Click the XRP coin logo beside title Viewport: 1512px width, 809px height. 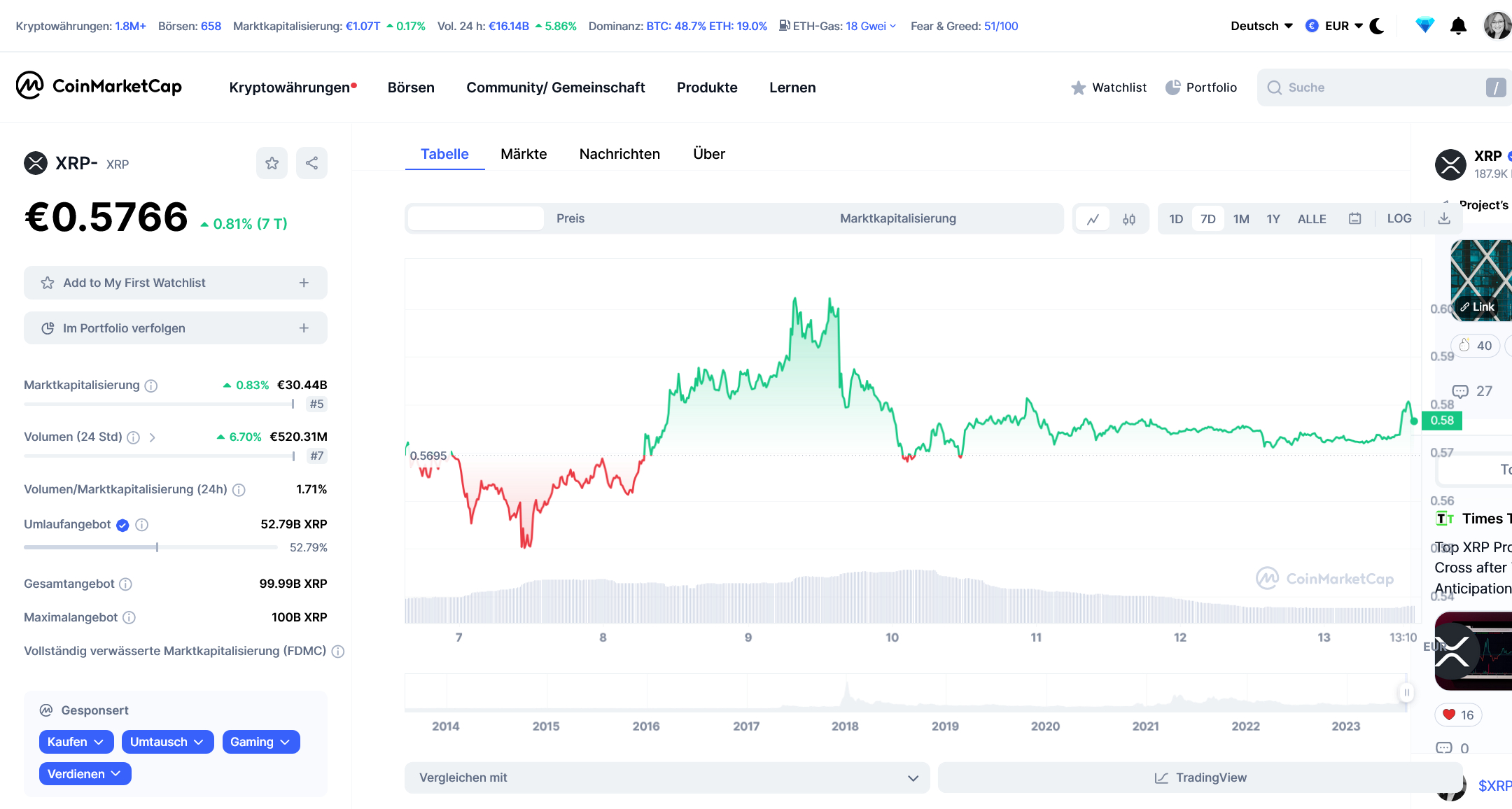(x=36, y=163)
